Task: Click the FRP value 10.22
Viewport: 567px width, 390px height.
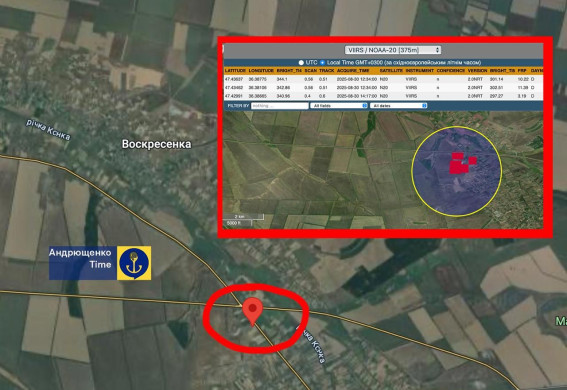Action: pyautogui.click(x=523, y=79)
